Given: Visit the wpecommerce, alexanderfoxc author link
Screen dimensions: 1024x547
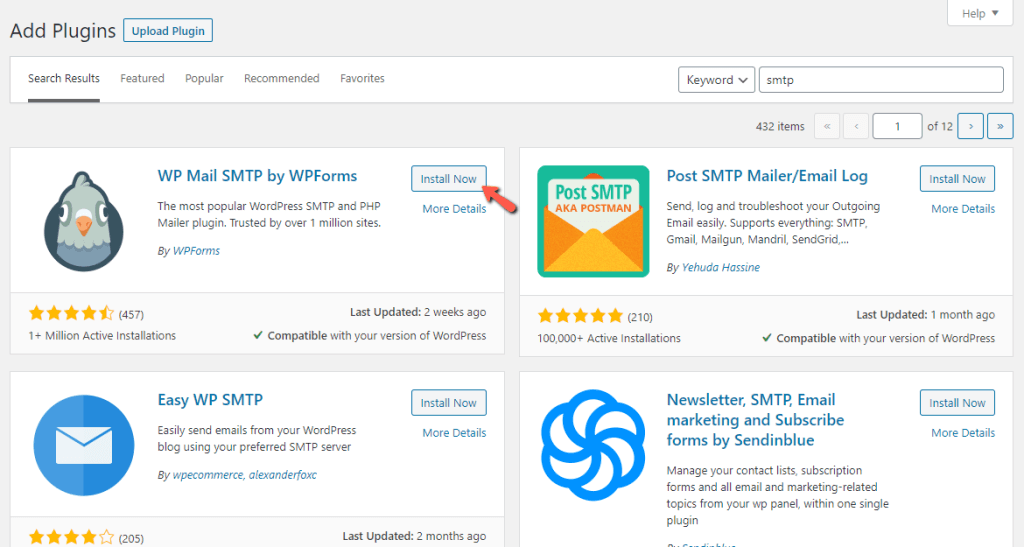Looking at the screenshot, I should point(244,475).
